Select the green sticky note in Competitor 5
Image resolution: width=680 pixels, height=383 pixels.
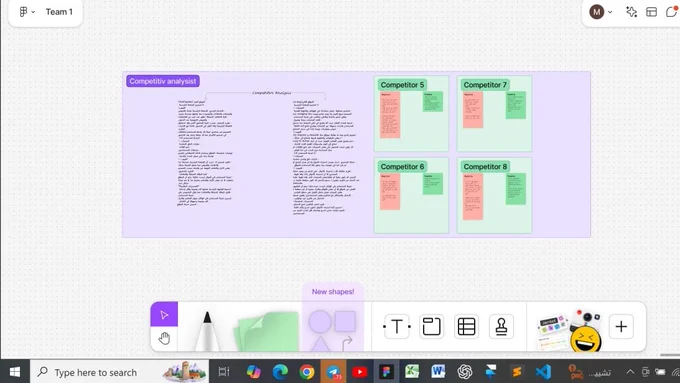point(432,101)
